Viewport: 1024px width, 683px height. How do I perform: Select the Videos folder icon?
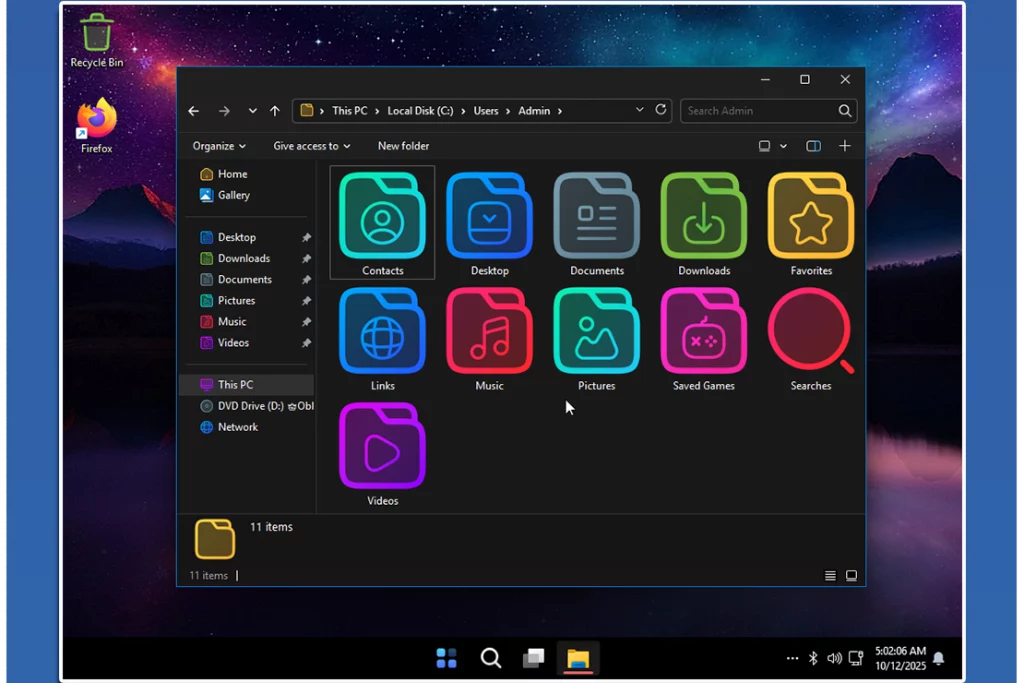[x=382, y=447]
